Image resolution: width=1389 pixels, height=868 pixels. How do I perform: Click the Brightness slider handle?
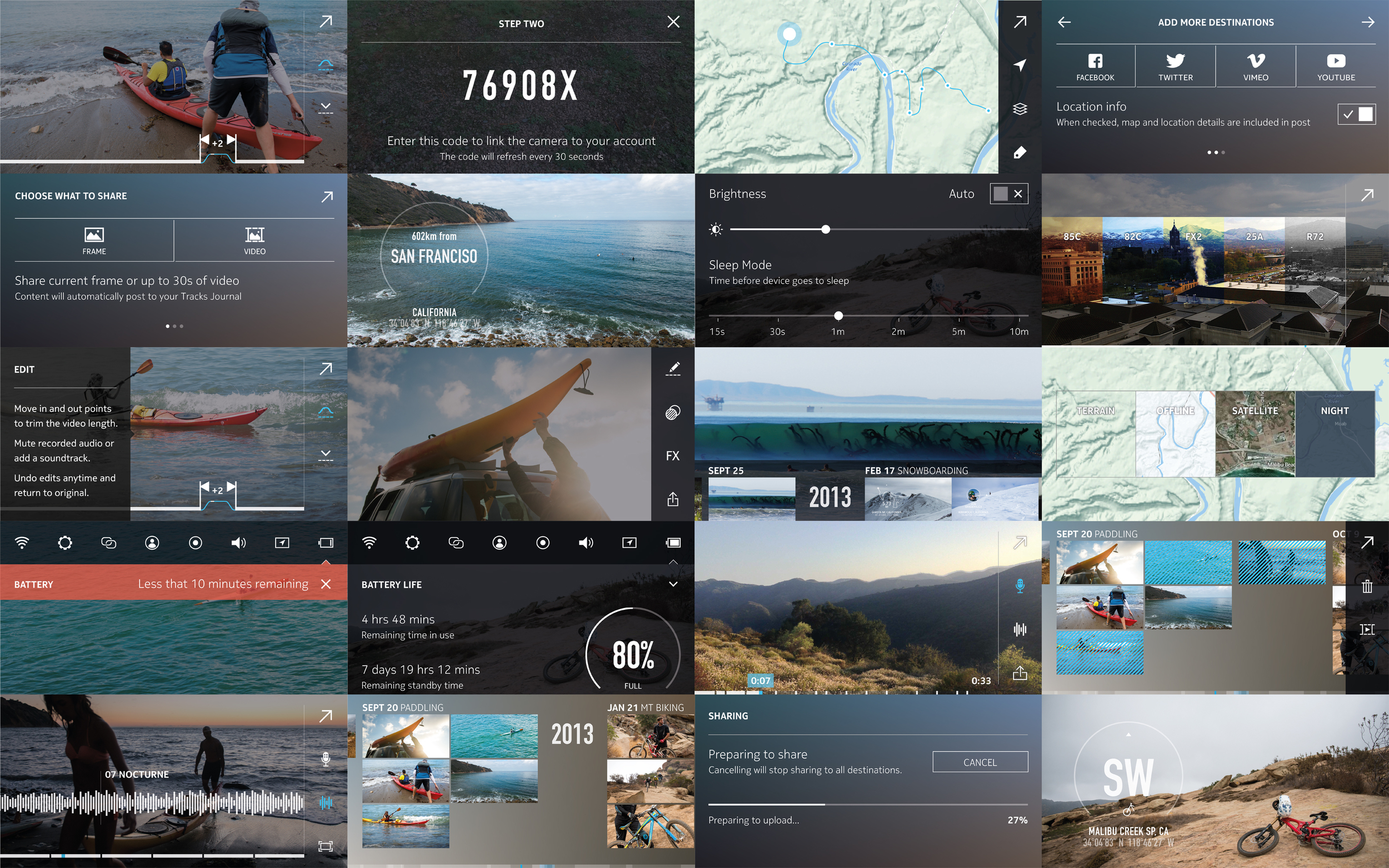coord(826,229)
